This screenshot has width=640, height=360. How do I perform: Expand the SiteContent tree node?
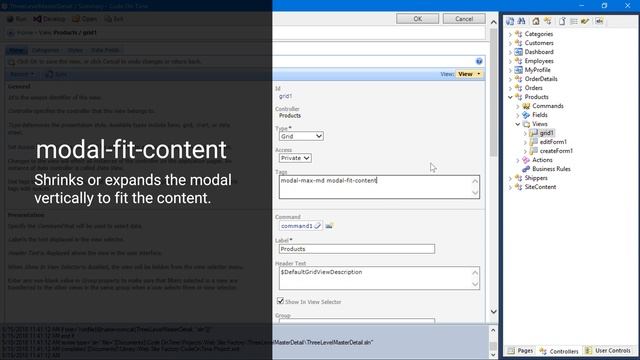[x=510, y=187]
